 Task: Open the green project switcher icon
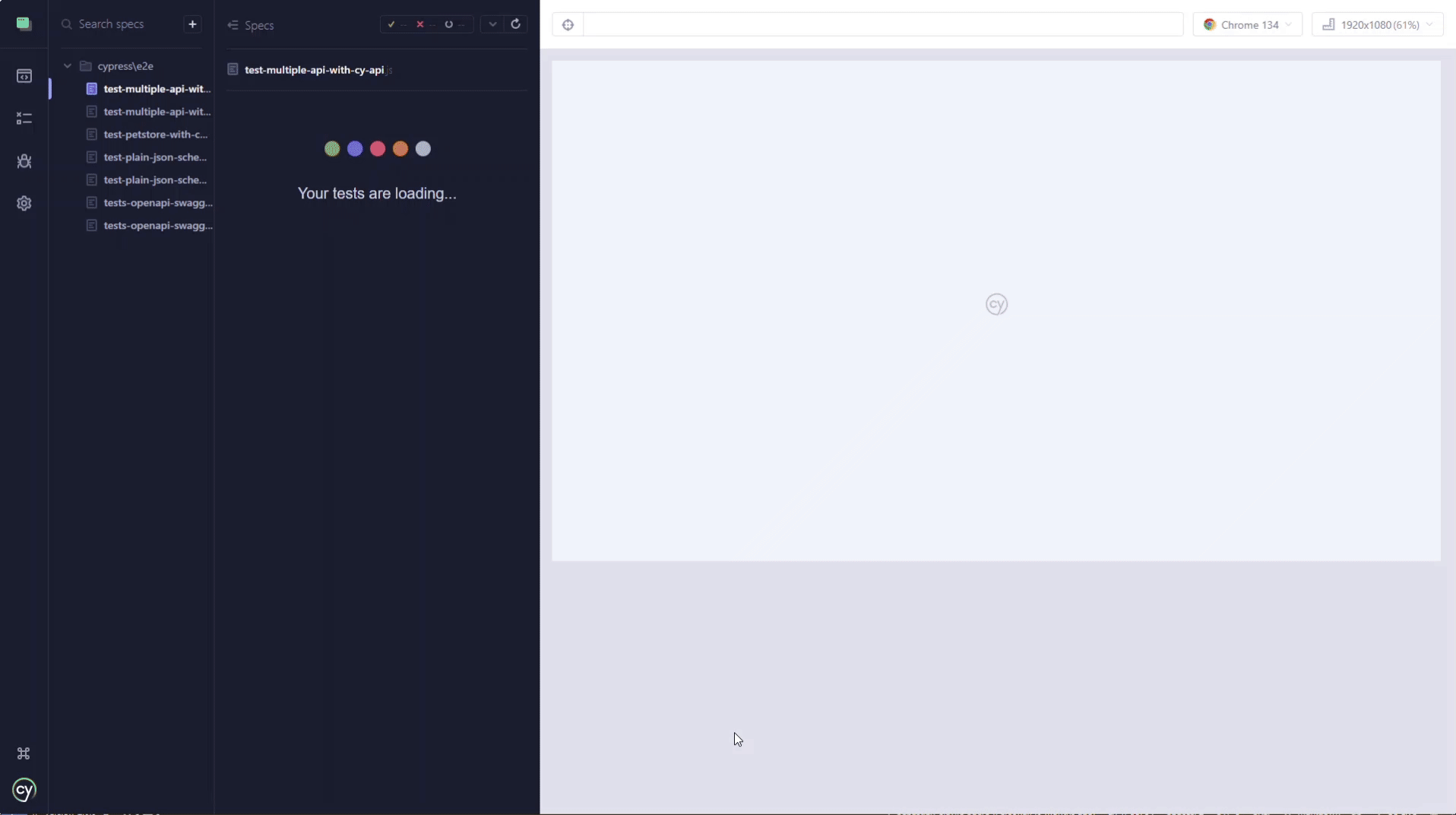[x=24, y=24]
